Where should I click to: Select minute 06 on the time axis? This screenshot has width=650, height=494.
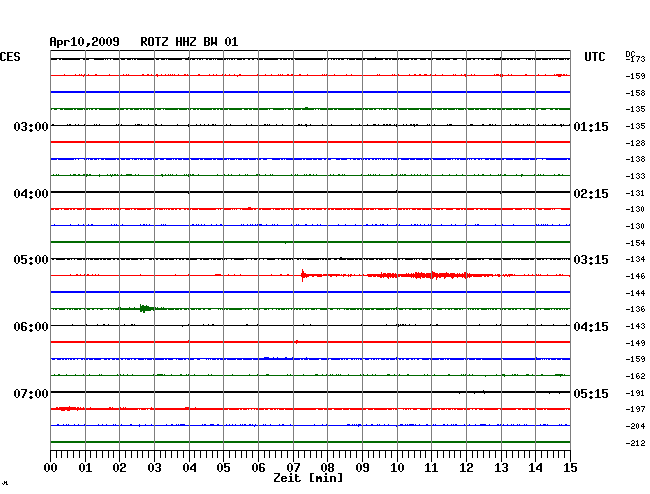click(258, 467)
